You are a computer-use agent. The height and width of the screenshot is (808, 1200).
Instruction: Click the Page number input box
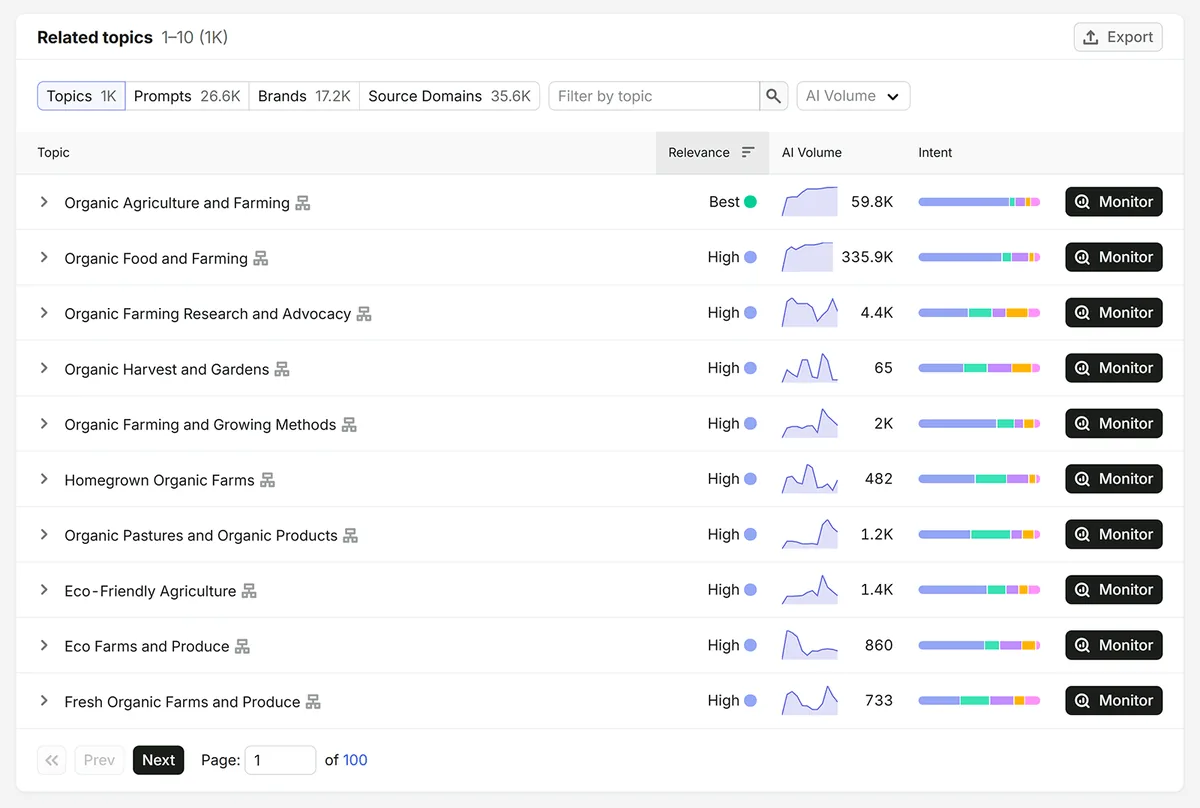pyautogui.click(x=280, y=760)
